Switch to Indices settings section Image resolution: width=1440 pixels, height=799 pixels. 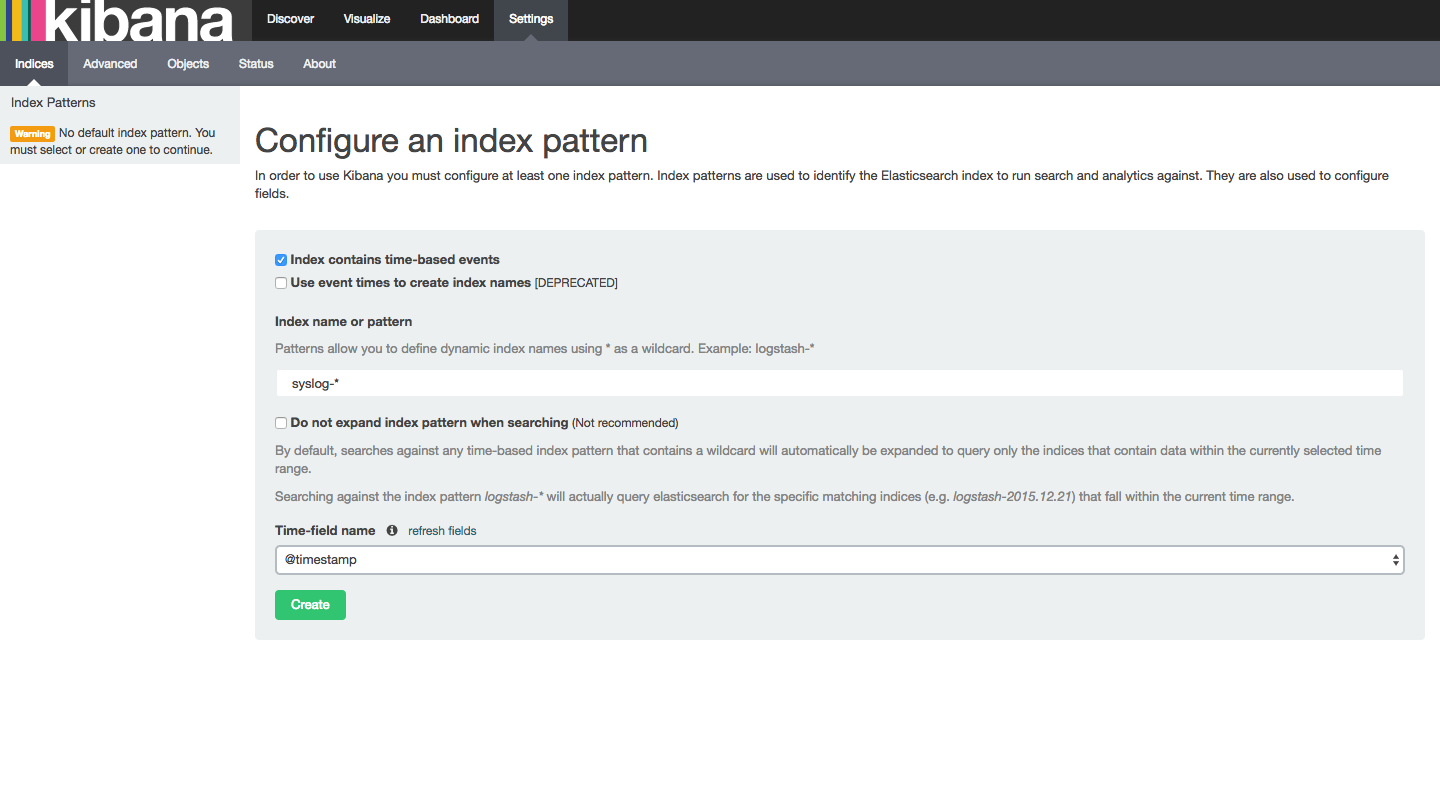coord(34,64)
